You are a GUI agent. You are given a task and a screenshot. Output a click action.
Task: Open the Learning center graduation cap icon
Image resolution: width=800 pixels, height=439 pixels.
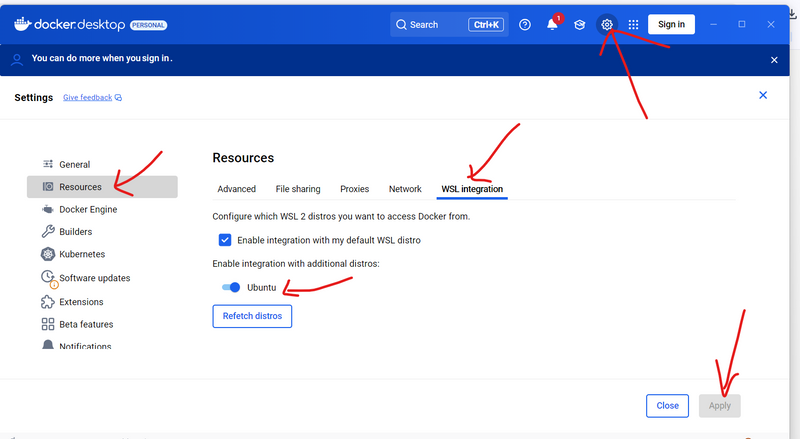point(579,25)
